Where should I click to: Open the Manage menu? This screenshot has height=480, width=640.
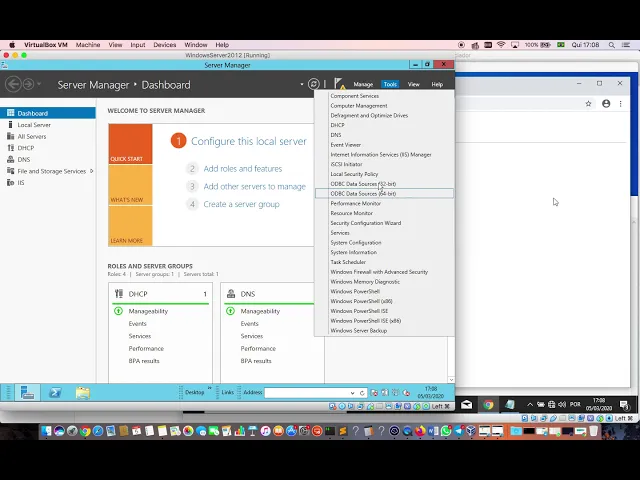point(363,84)
